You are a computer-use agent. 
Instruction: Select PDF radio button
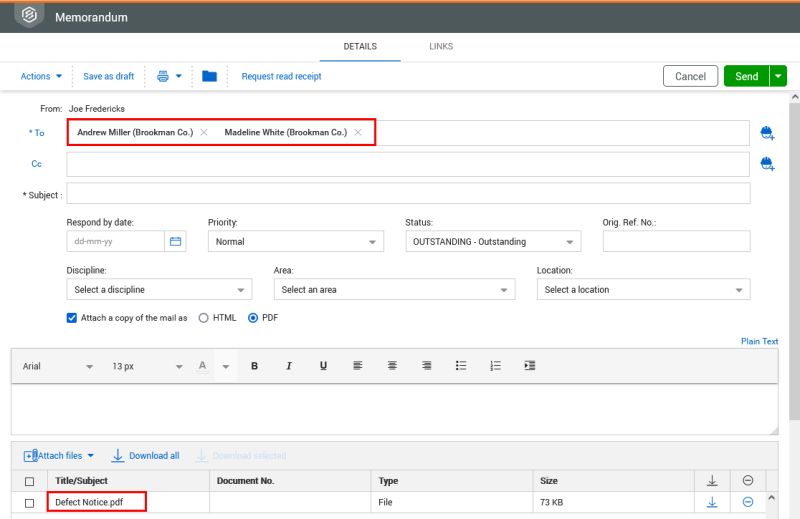coord(253,318)
